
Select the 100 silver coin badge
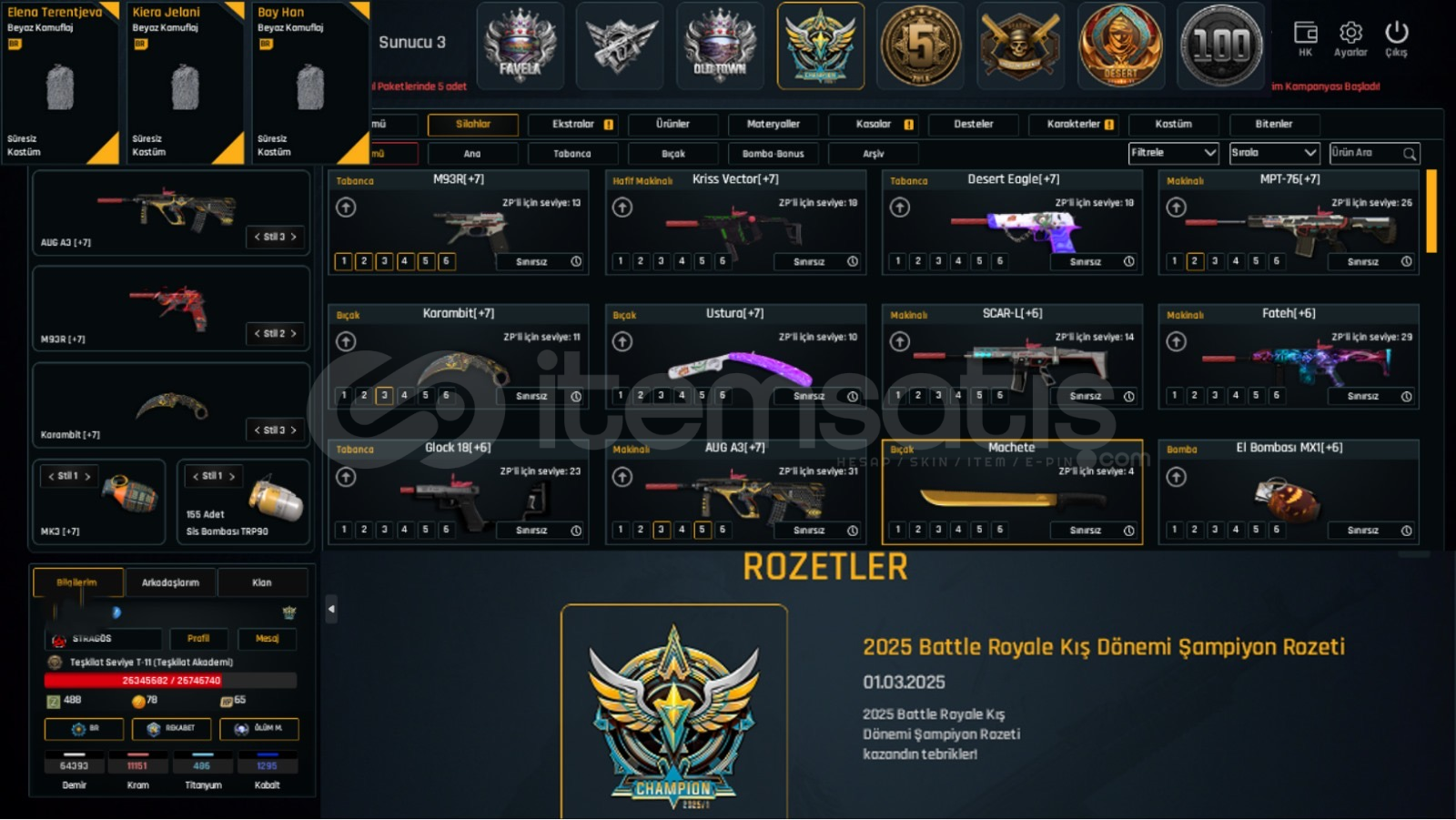tap(1220, 46)
